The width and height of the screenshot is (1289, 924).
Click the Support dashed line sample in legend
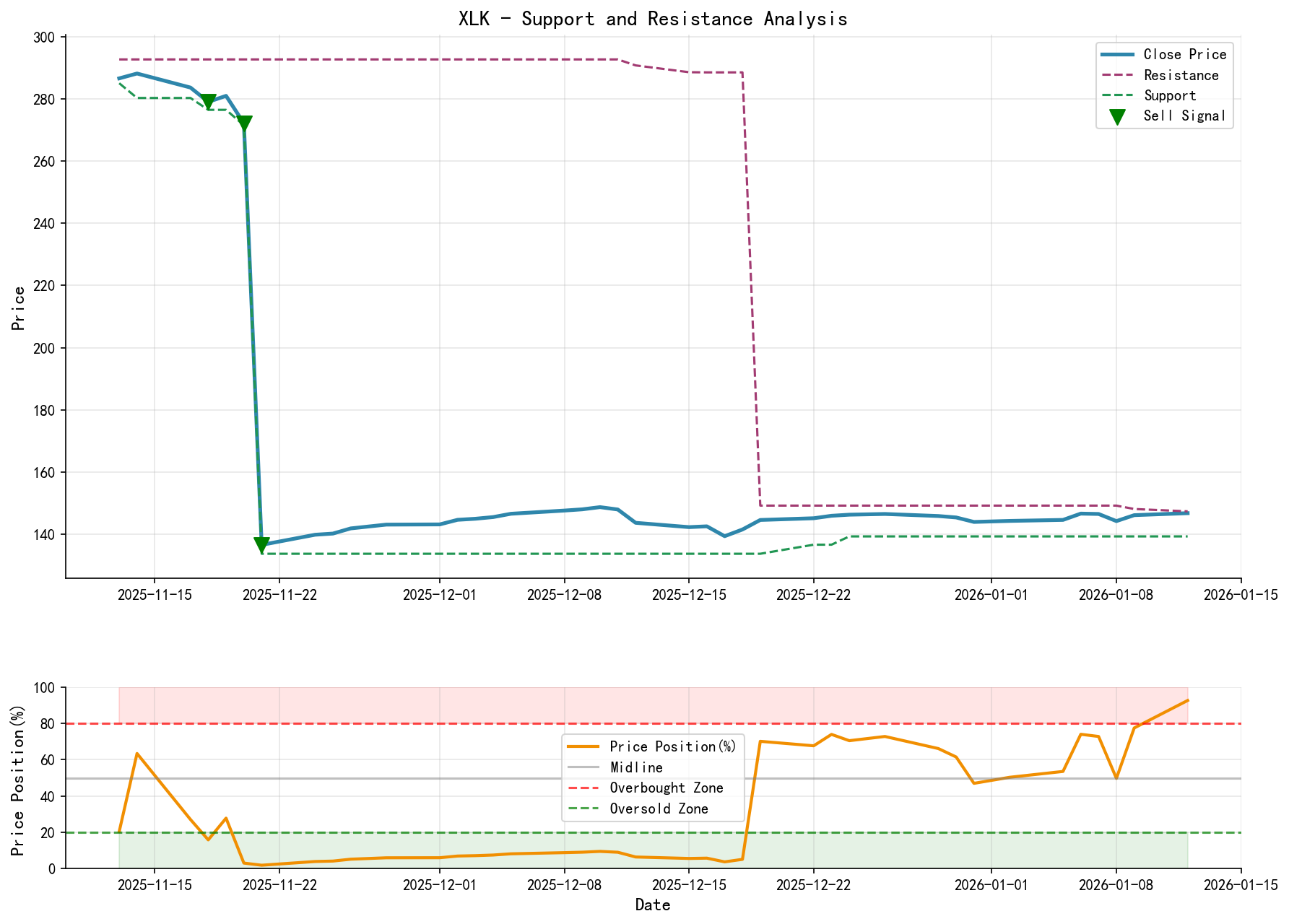1116,95
